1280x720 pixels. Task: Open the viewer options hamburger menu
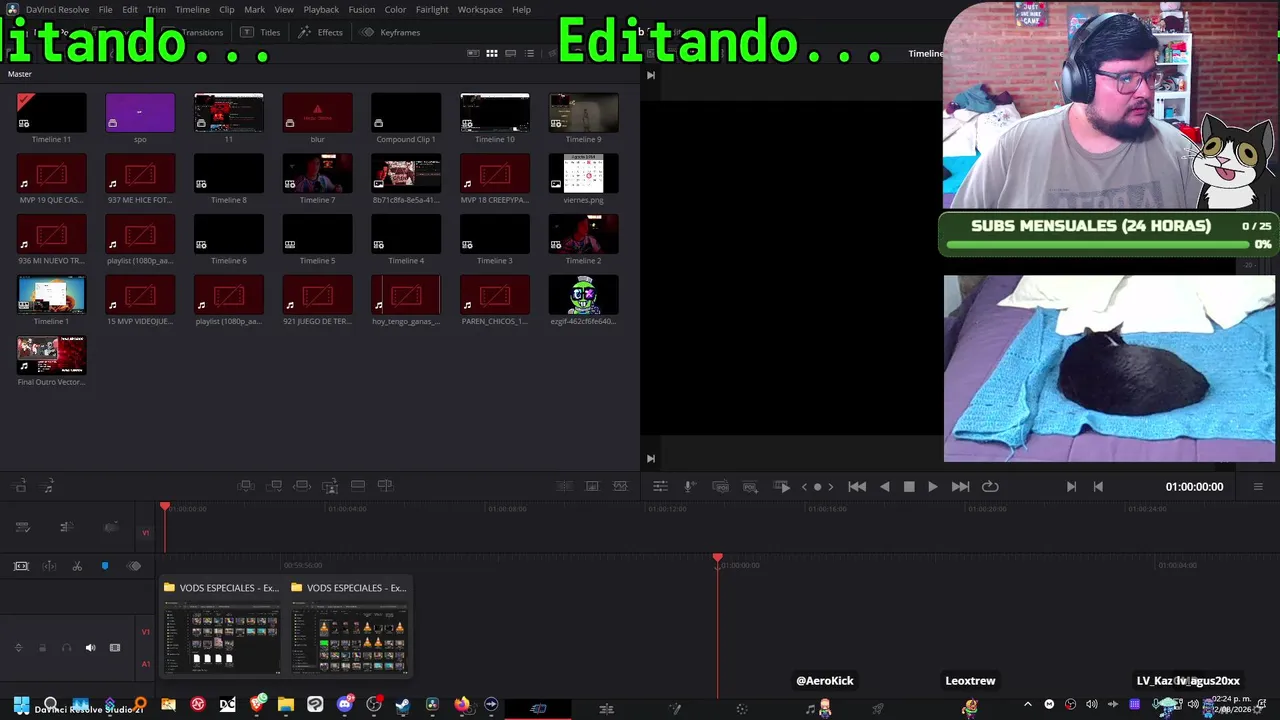click(1258, 487)
